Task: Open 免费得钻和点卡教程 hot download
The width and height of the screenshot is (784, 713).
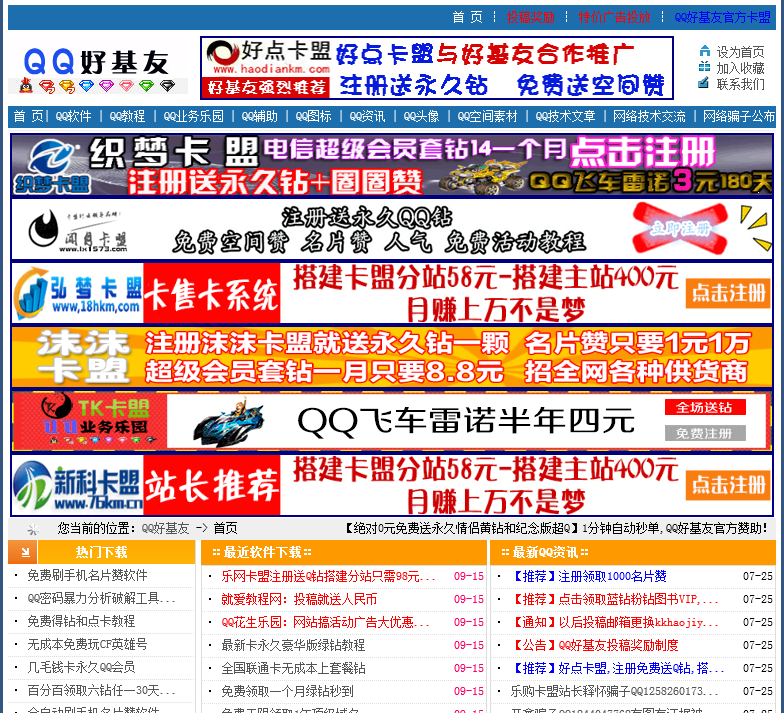Action: pos(81,622)
